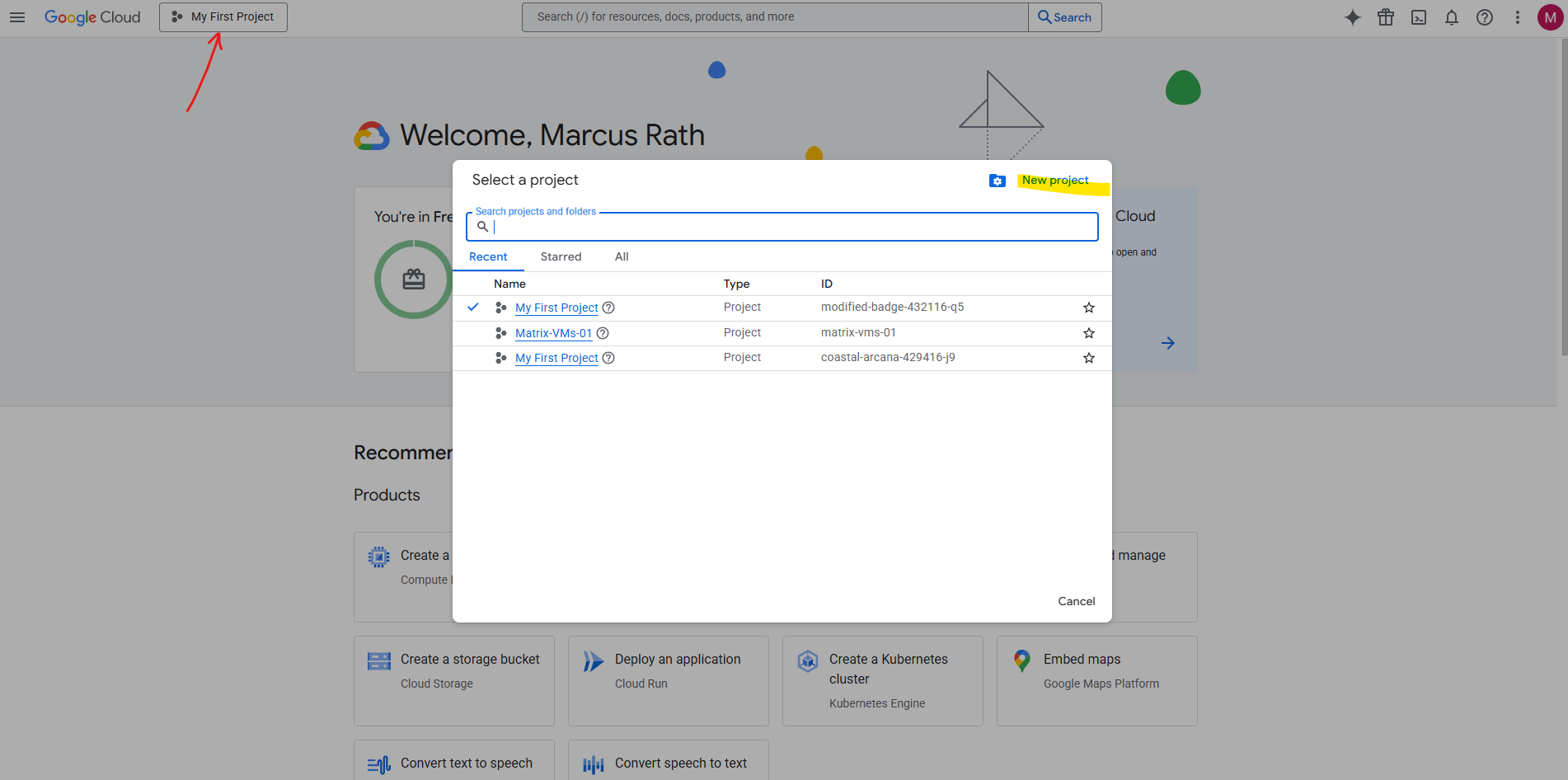Switch to the Recent tab
Screen dimensions: 1568x780
pos(488,256)
